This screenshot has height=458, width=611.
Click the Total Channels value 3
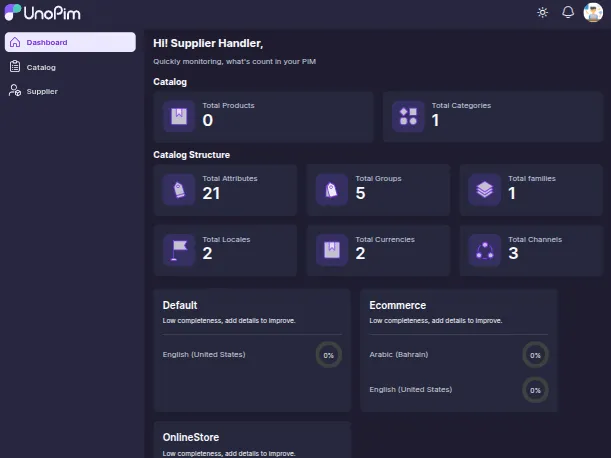513,254
